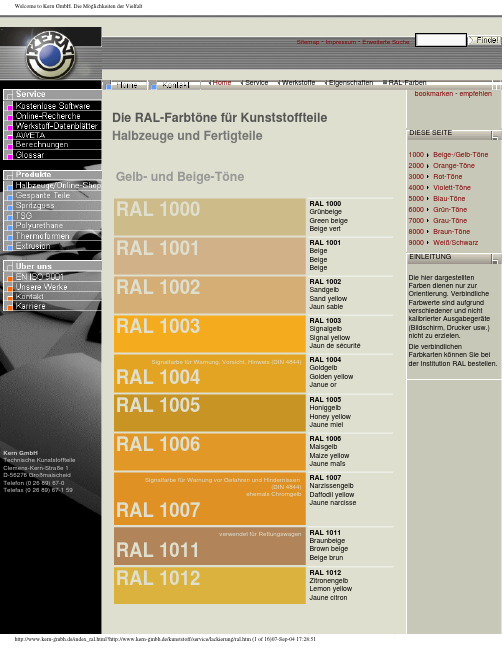Open Werkstoff-Datenblätter in Service menu

[53, 126]
